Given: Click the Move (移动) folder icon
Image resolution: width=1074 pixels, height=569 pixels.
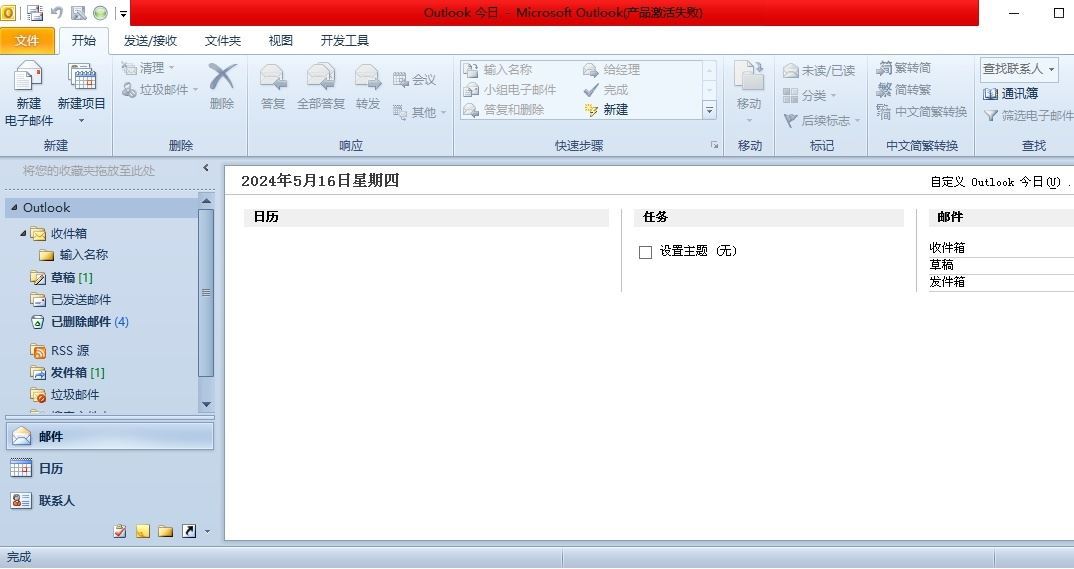Looking at the screenshot, I should [x=749, y=75].
